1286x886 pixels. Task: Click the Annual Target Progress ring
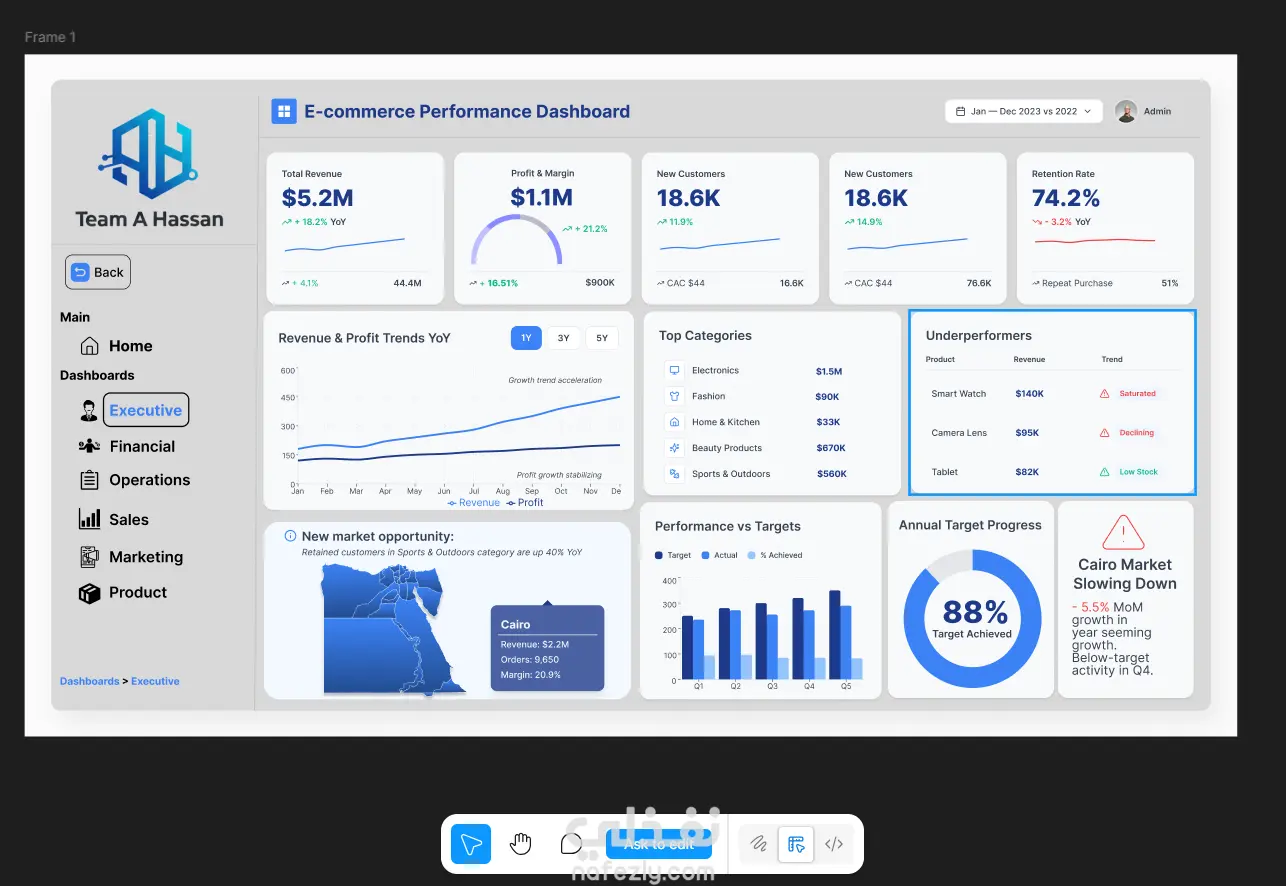tap(972, 618)
